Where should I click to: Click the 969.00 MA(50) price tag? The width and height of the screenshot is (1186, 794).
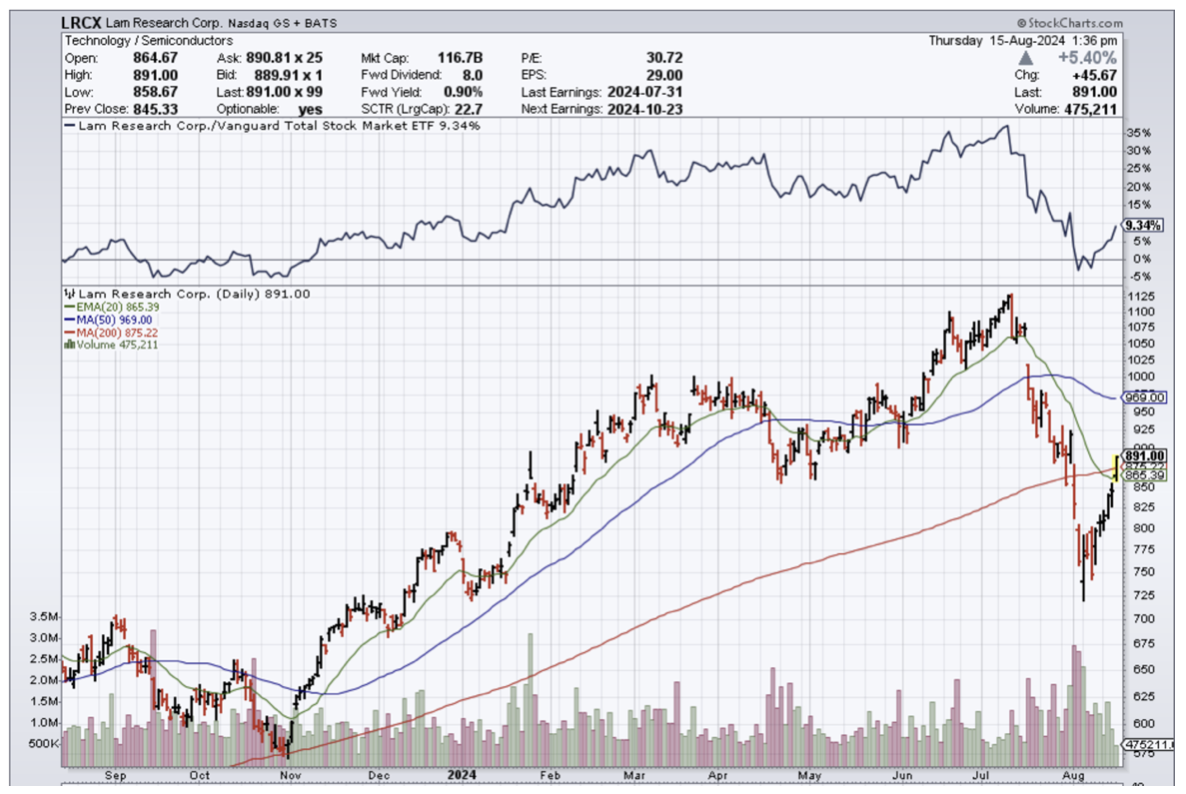[1144, 397]
